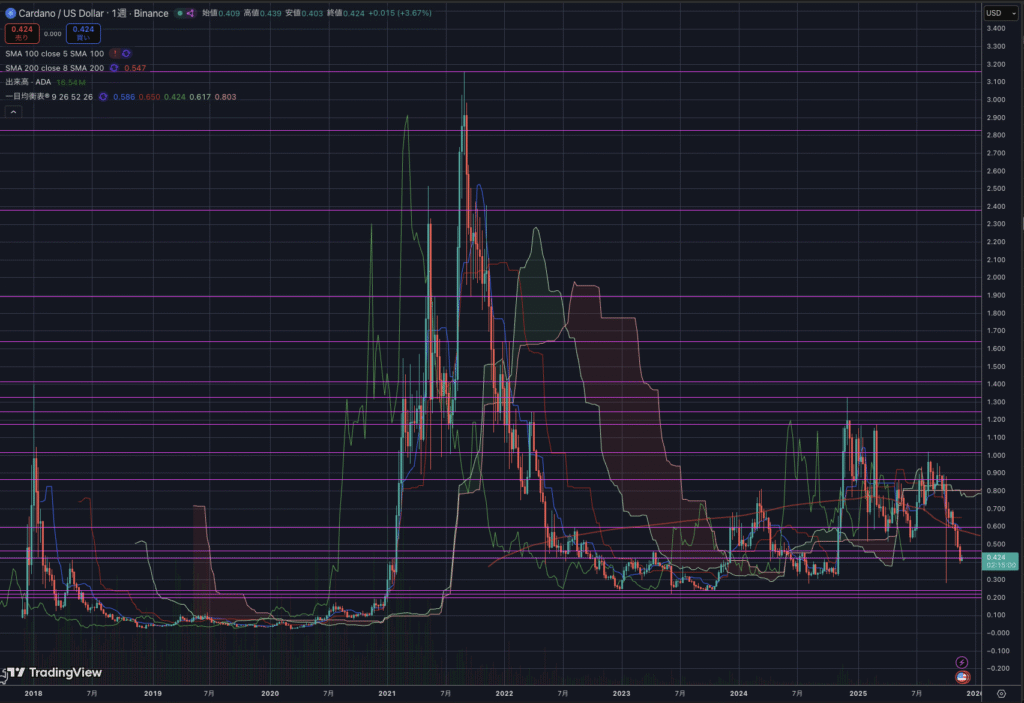The height and width of the screenshot is (703, 1024).
Task: Click the blue 0.424 buy button
Action: [83, 33]
